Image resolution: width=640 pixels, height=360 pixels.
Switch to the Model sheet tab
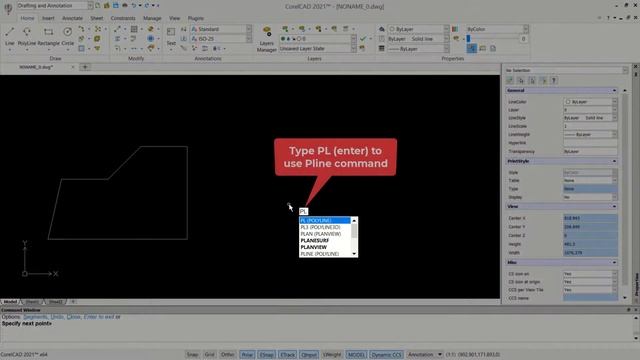coord(10,302)
